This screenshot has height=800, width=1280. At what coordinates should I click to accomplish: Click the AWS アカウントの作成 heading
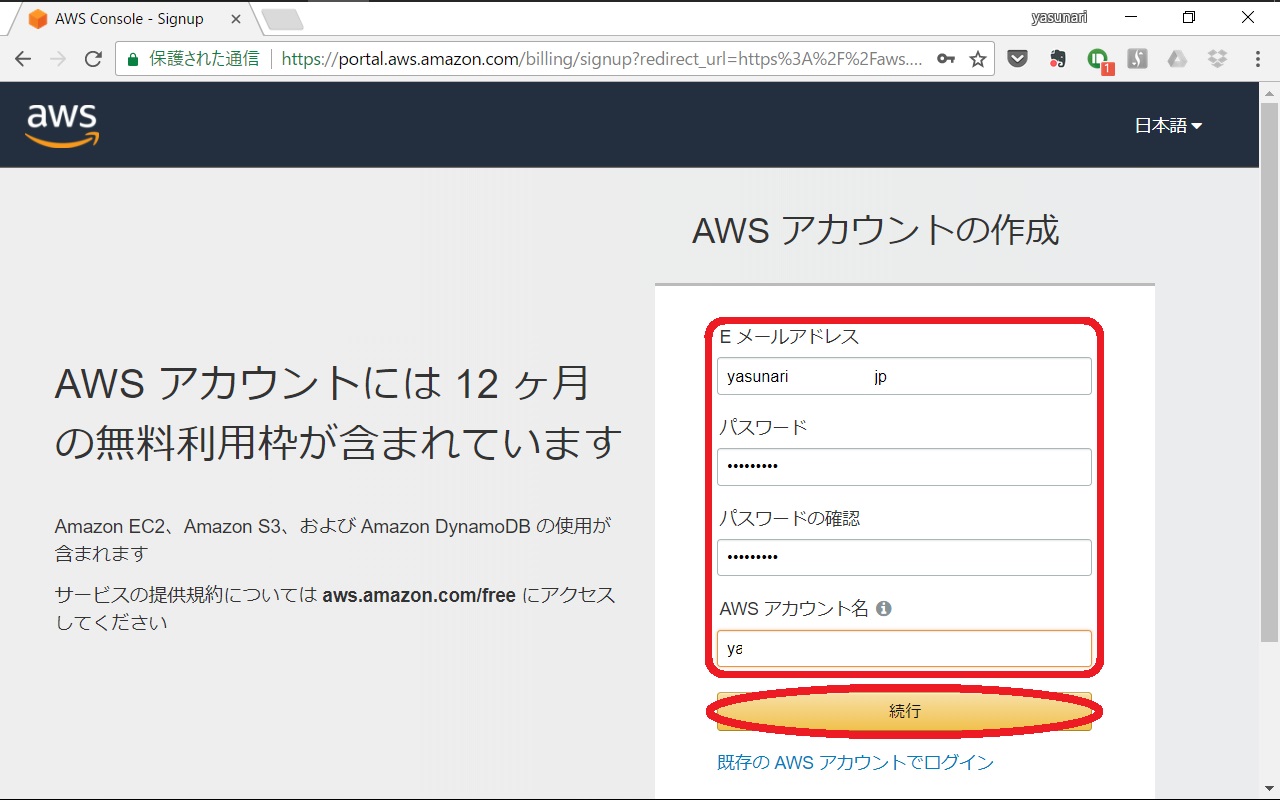875,230
